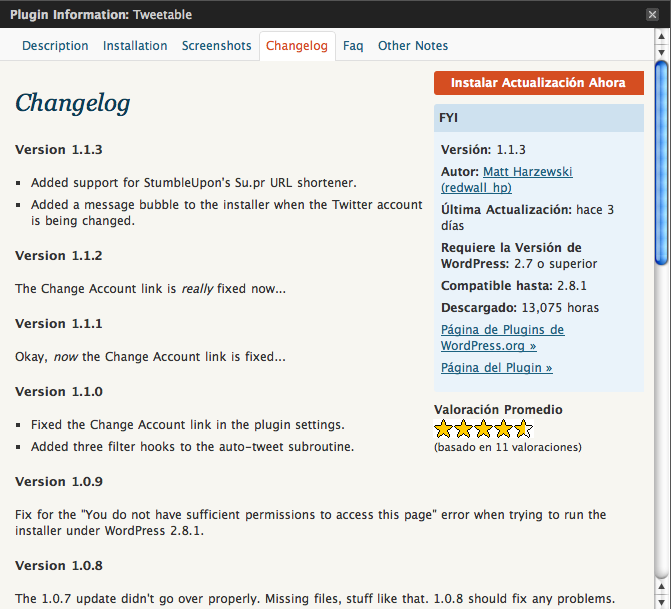Open the Description tab
Image resolution: width=671 pixels, height=609 pixels.
(55, 46)
